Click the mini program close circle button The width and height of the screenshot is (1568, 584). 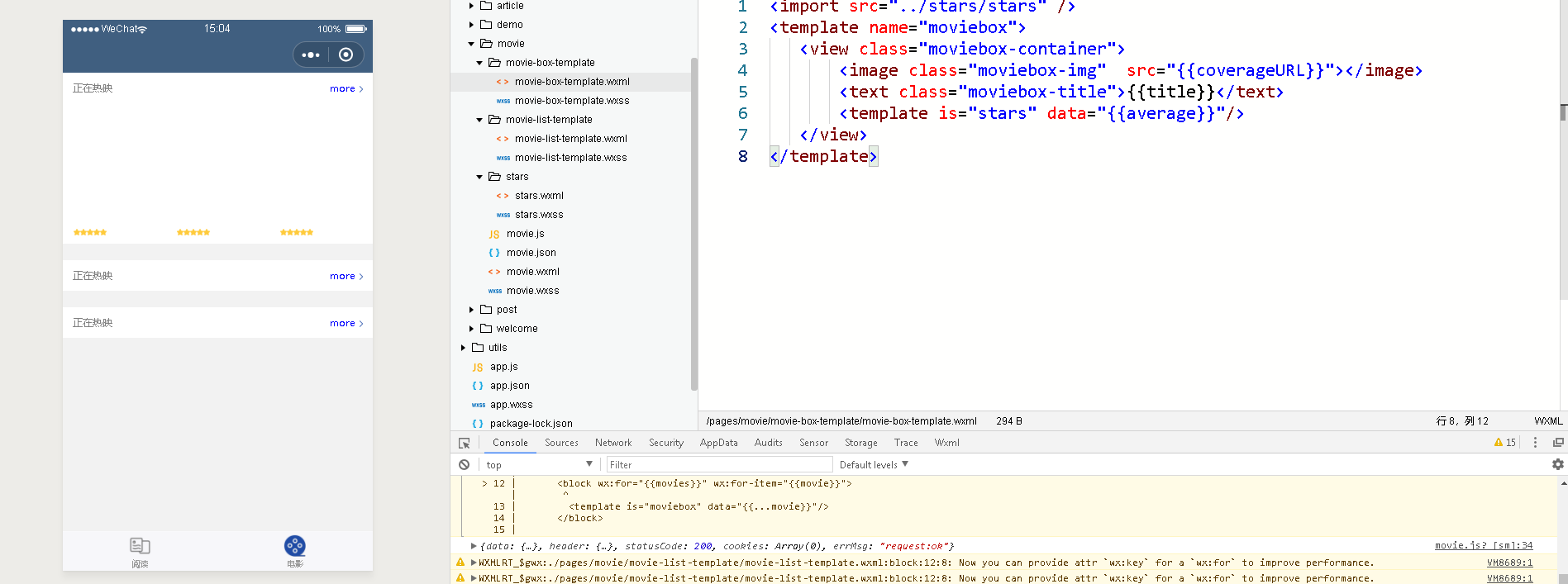[346, 55]
